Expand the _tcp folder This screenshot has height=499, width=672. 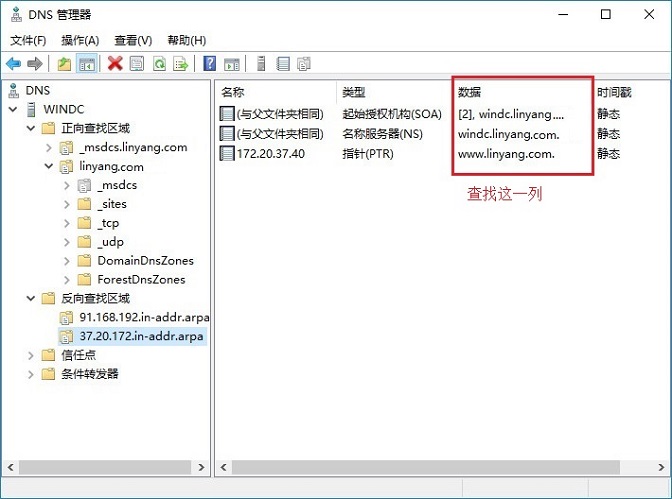67,223
